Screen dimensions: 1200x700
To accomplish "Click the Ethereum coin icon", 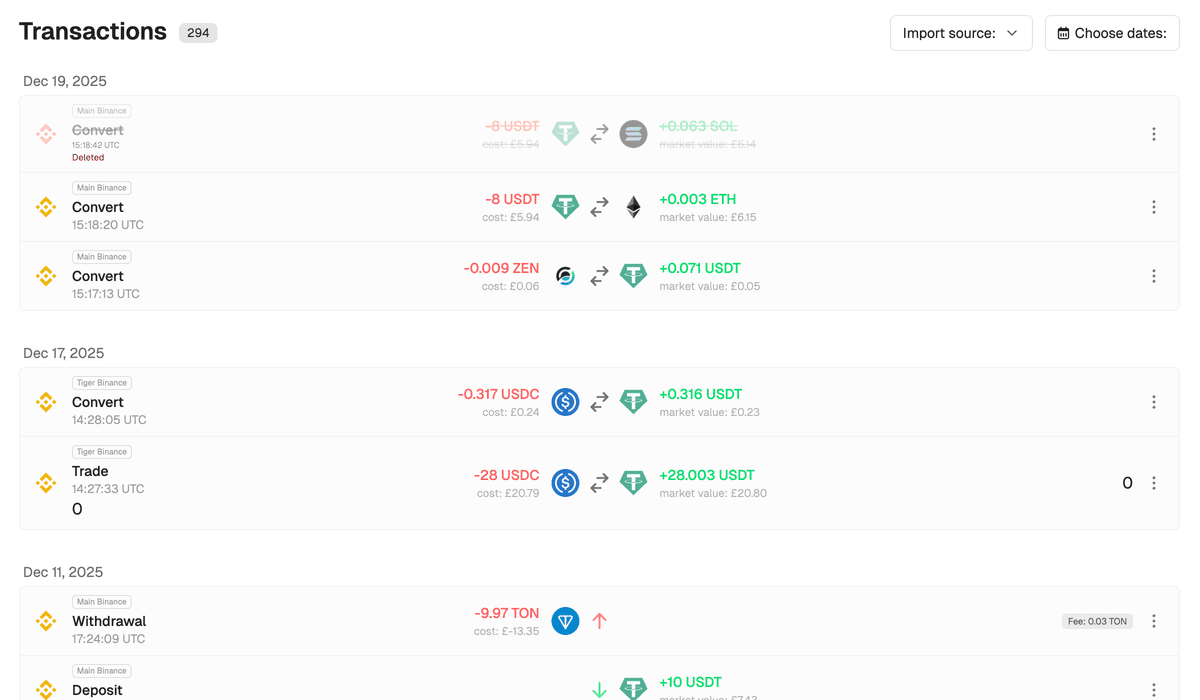I will [x=633, y=207].
